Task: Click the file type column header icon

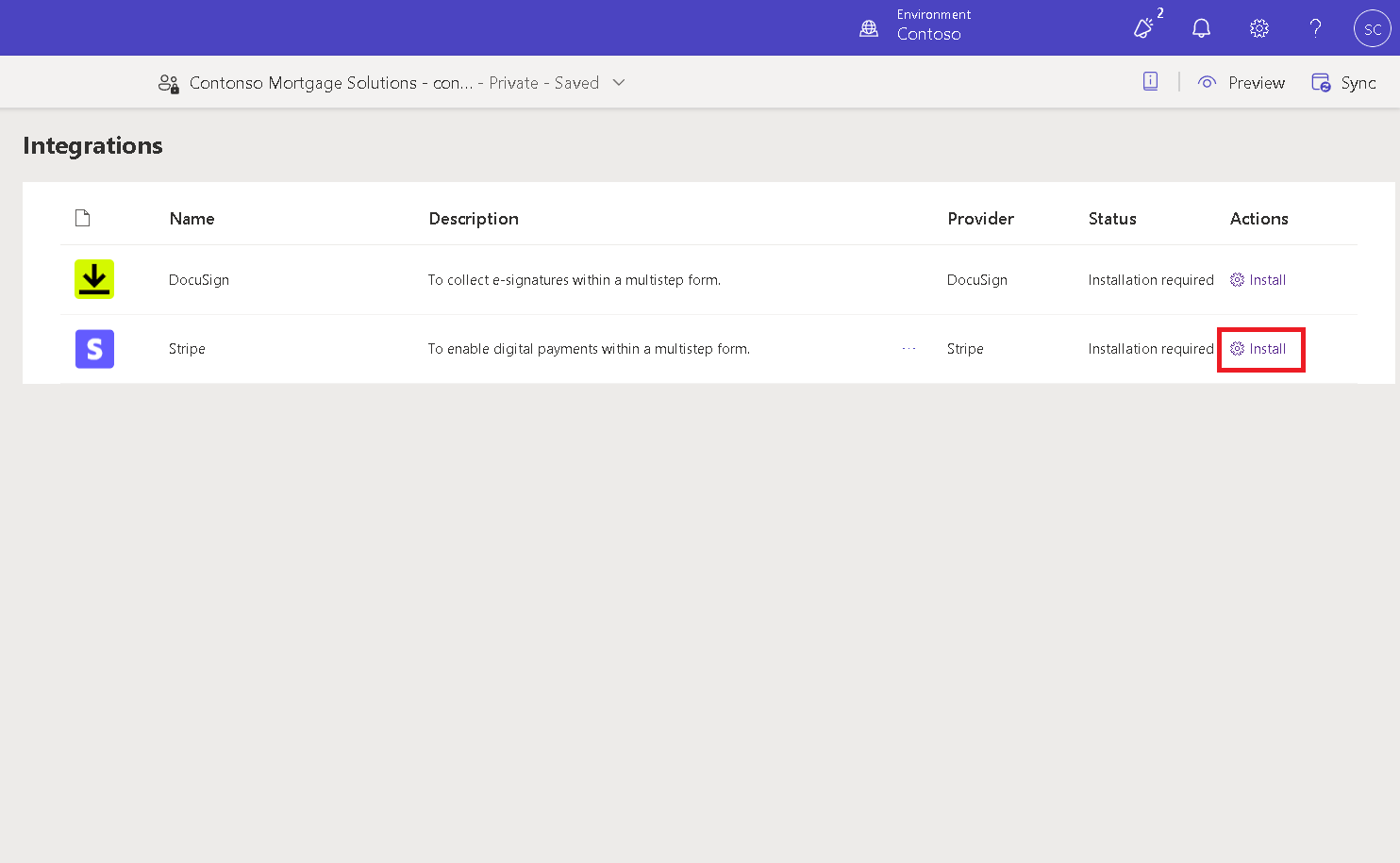Action: click(83, 219)
